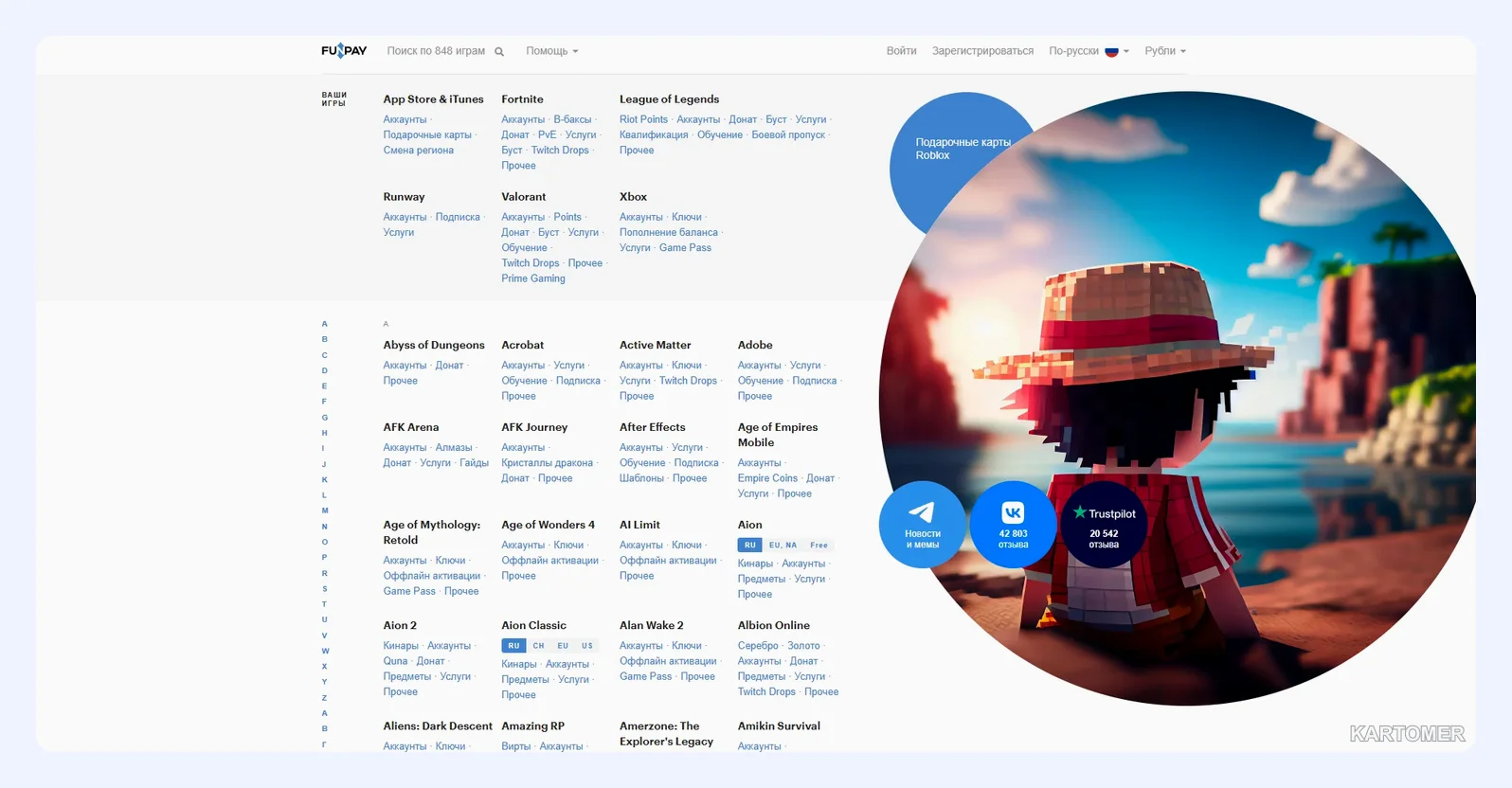This screenshot has height=788, width=1512.
Task: Open After Effects Шаблоны link
Action: coord(641,478)
